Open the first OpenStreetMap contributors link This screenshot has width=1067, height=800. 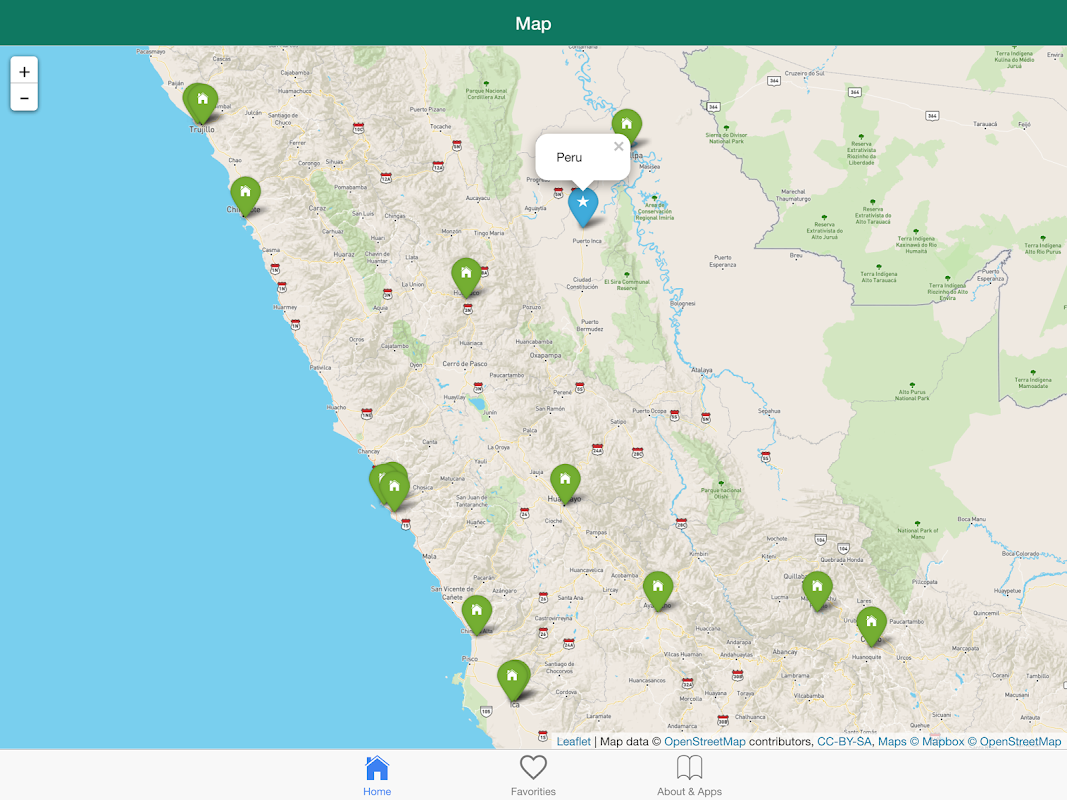coord(704,741)
